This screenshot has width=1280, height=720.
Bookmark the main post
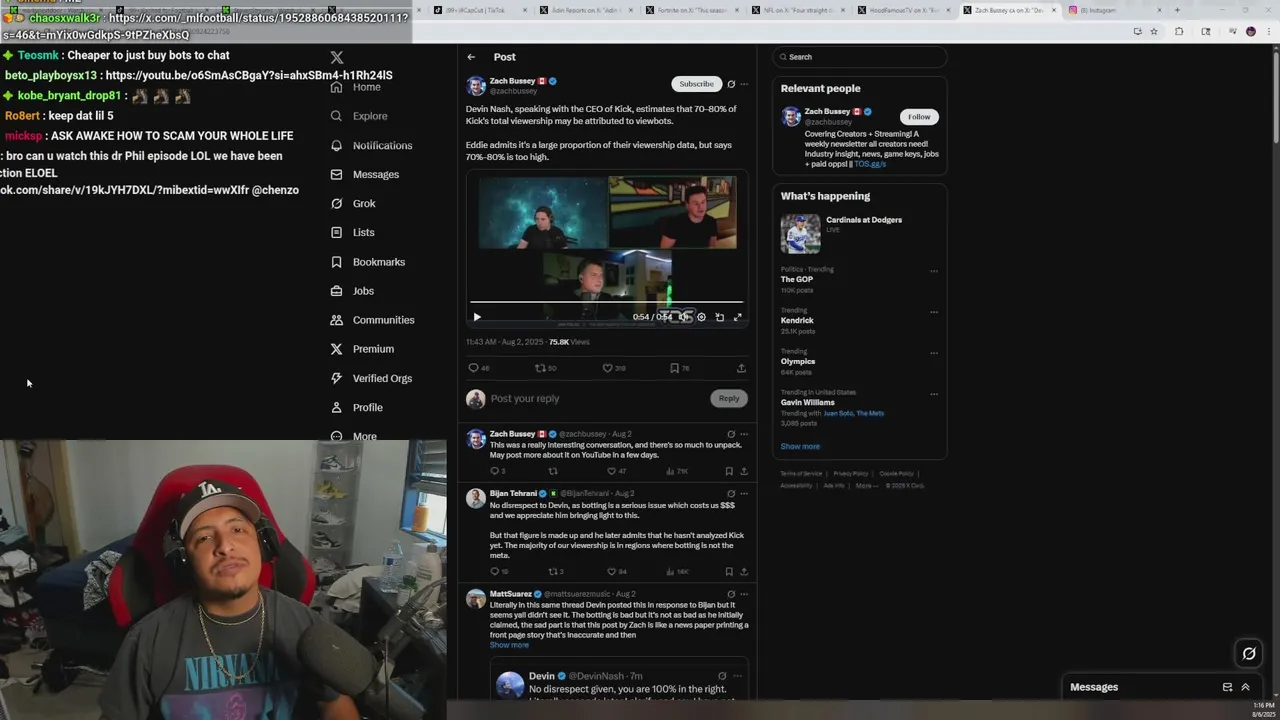(x=674, y=368)
